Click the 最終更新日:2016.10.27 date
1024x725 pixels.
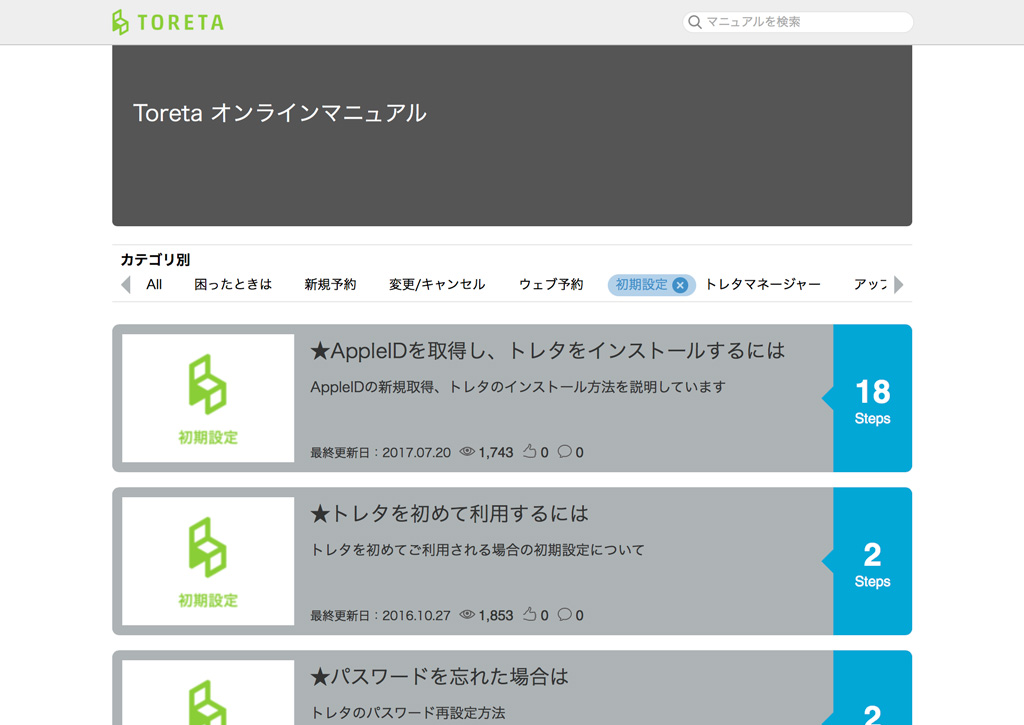[380, 615]
